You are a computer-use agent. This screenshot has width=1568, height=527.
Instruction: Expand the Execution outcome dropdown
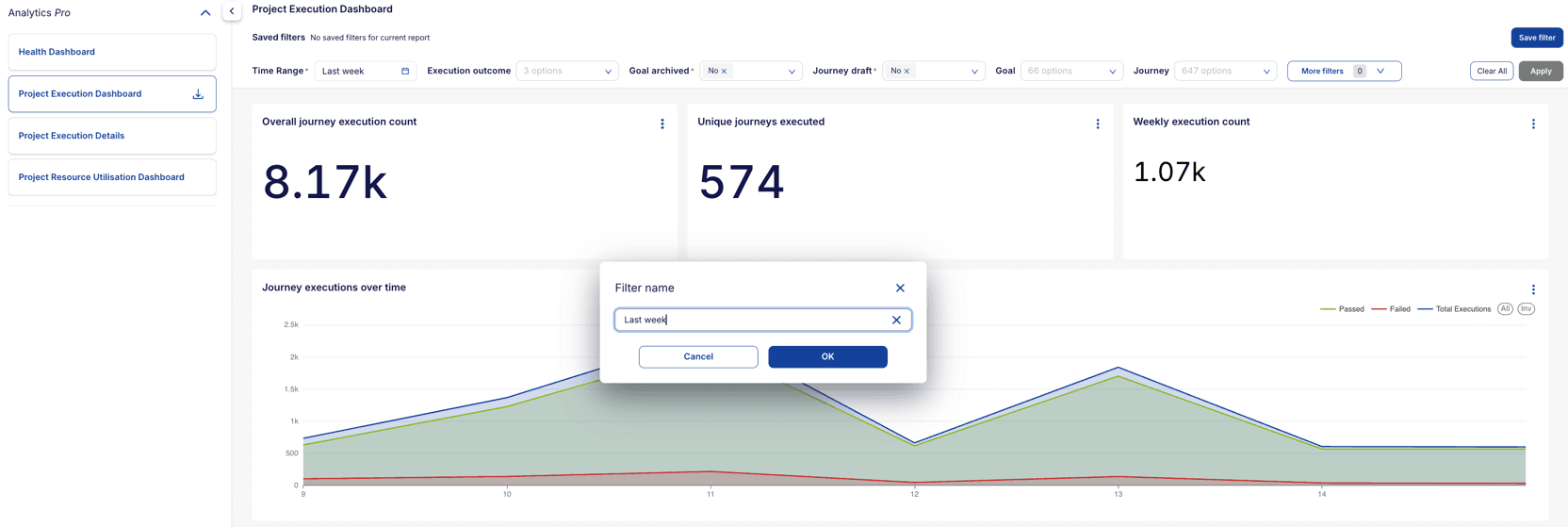608,72
